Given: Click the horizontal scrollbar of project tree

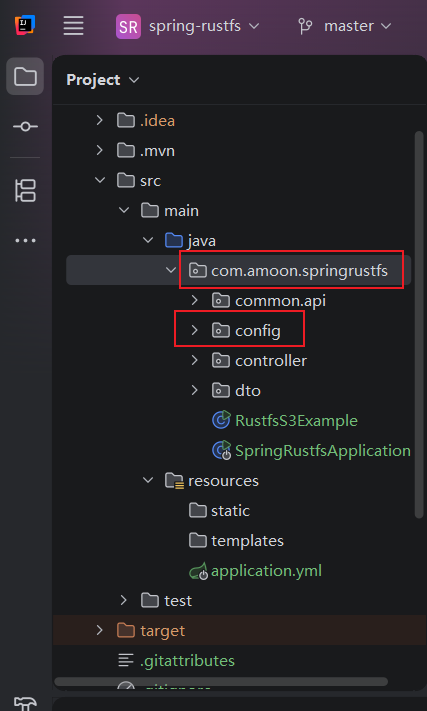Looking at the screenshot, I should 221,682.
